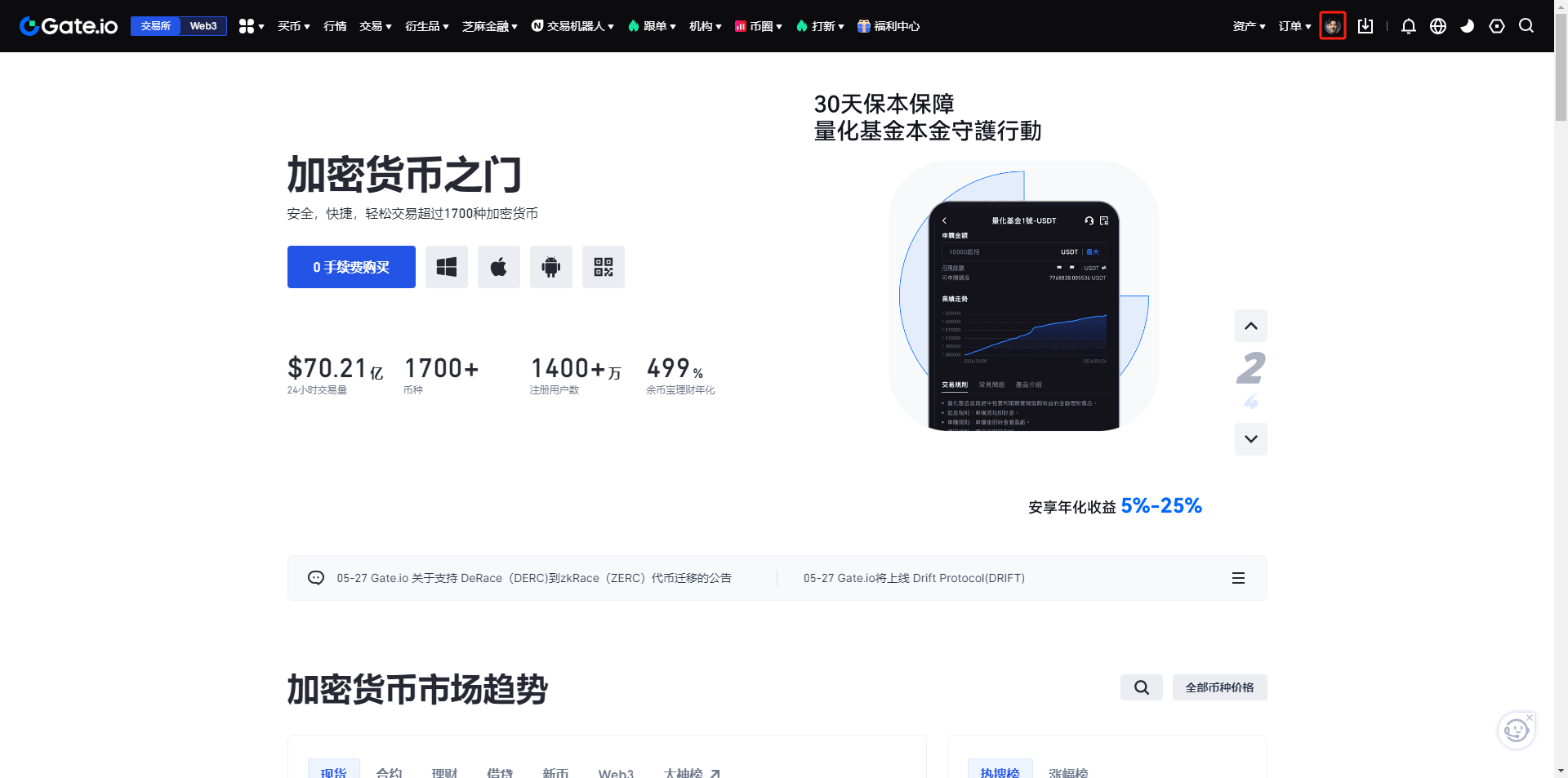Show the QR code download
Image resolution: width=1568 pixels, height=778 pixels.
604,267
